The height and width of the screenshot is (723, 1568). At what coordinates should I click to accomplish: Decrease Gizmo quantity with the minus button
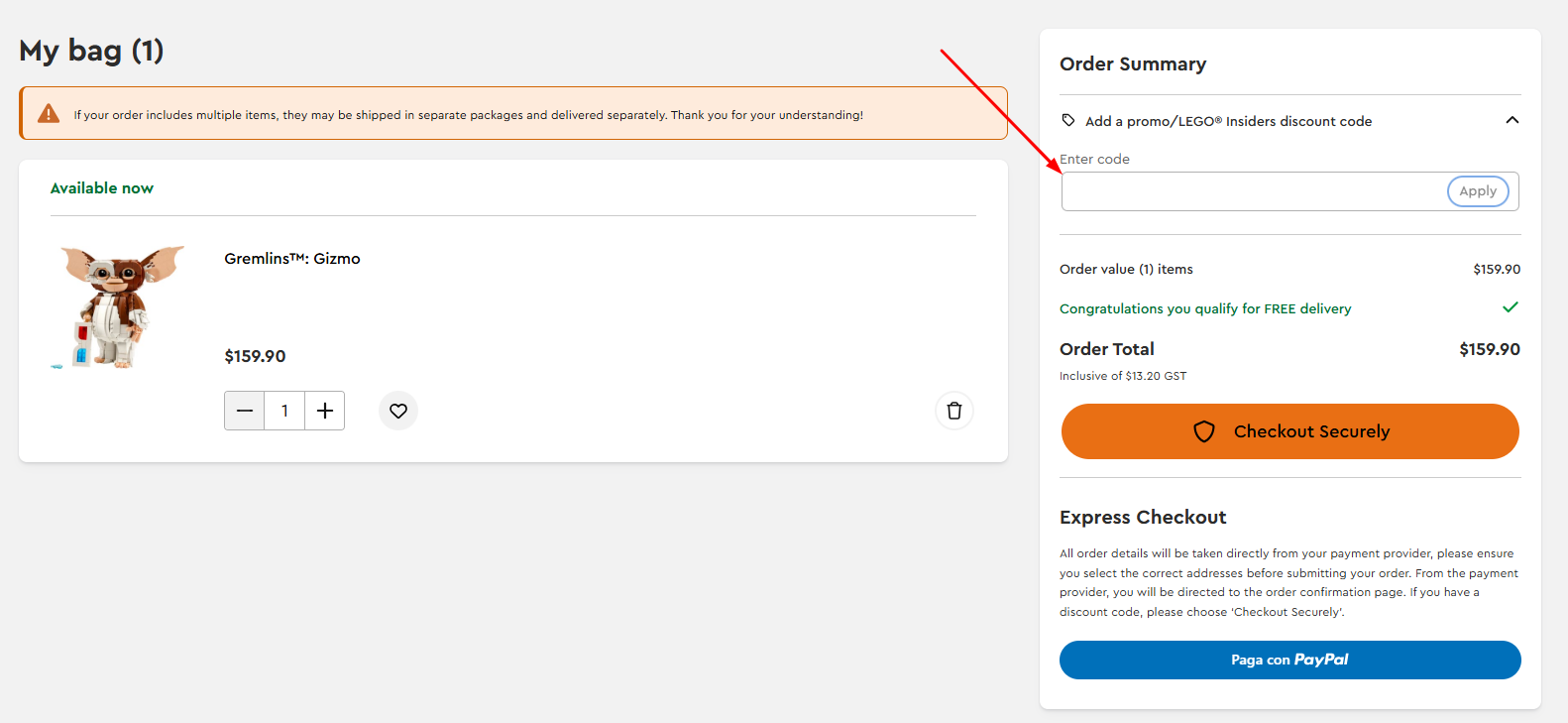(245, 411)
